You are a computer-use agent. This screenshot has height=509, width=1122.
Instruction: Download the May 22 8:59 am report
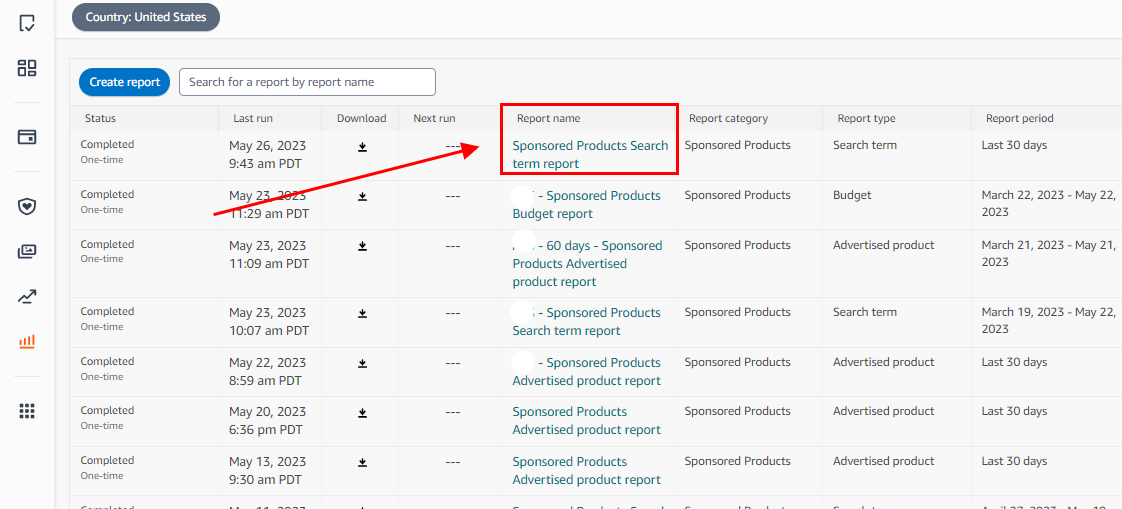(x=362, y=363)
